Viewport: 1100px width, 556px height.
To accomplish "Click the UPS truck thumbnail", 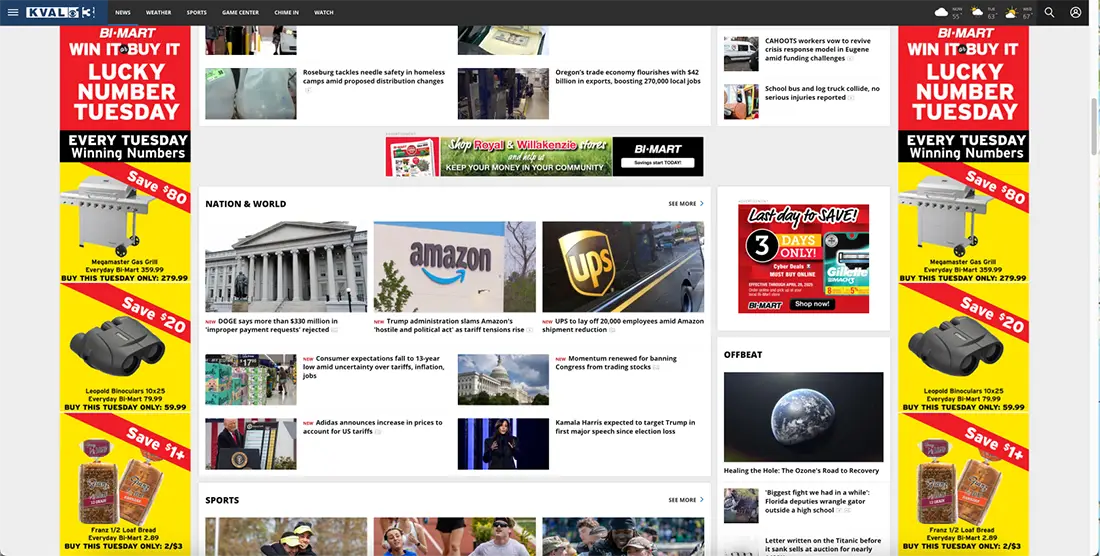I will [x=623, y=267].
